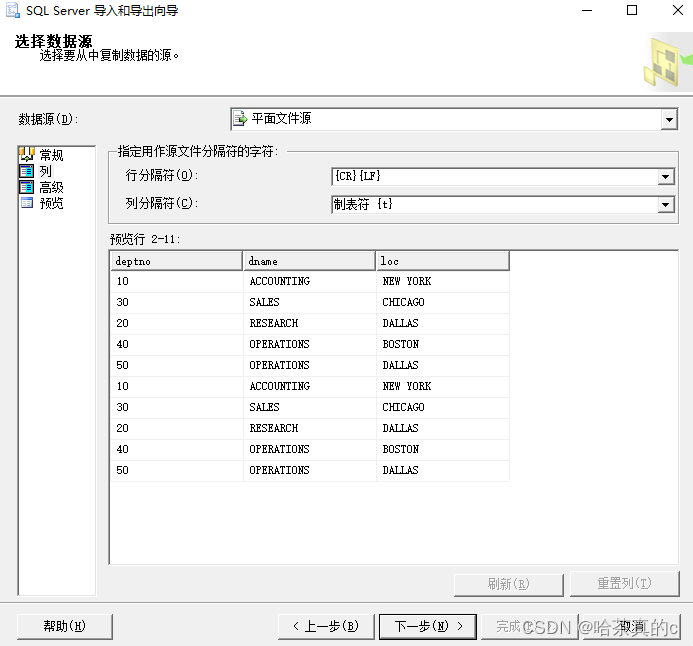Show the 预览 page
The image size is (693, 646).
(x=51, y=203)
